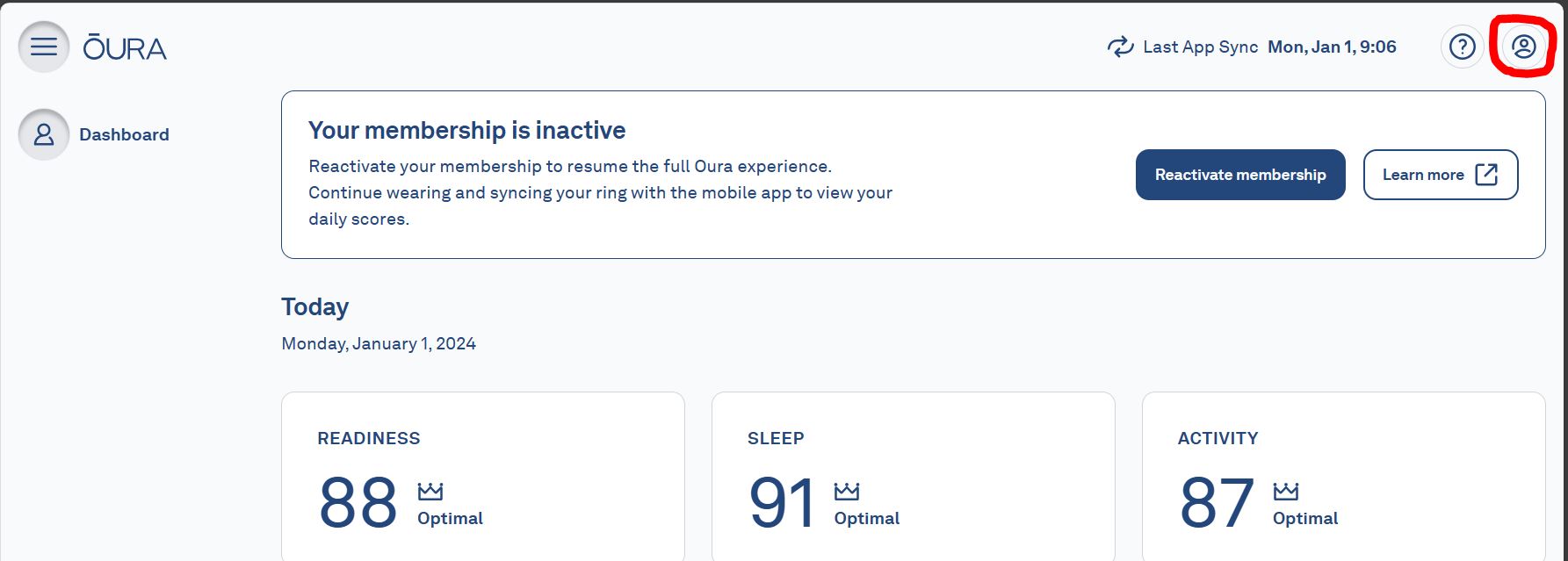Click the Readiness score number 88

point(358,503)
